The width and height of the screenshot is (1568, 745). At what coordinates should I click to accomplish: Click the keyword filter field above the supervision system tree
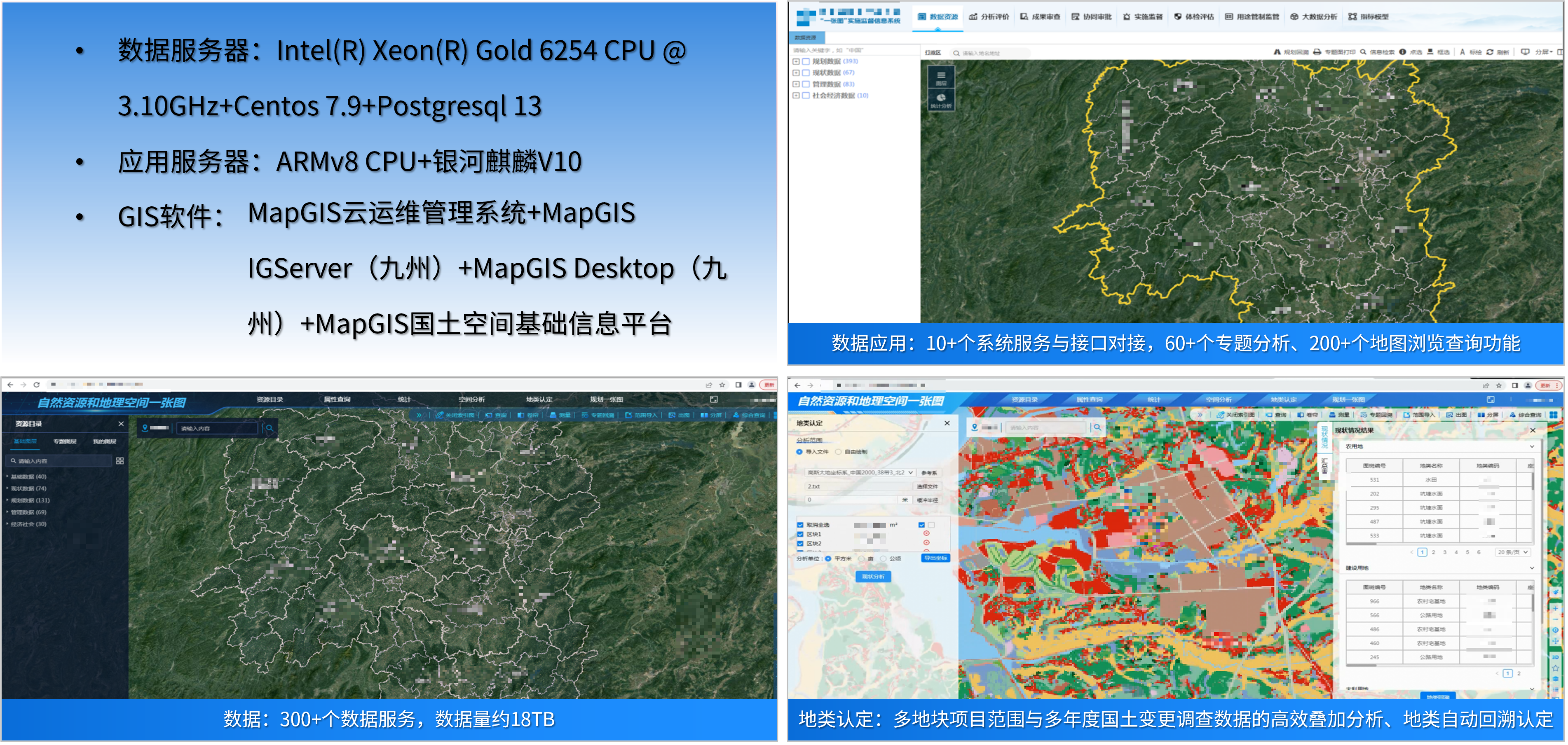click(855, 51)
